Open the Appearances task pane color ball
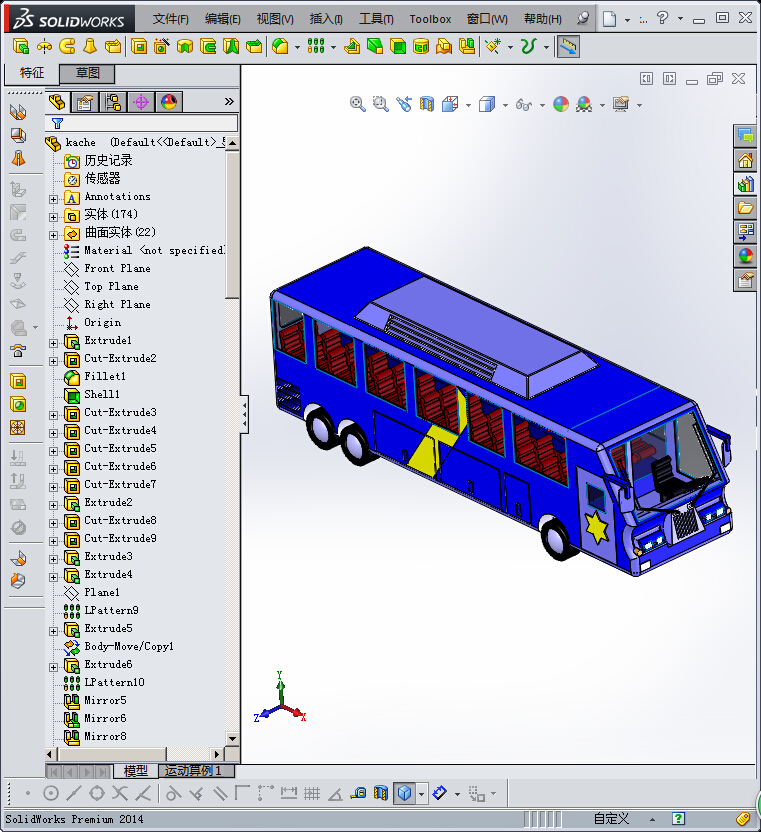 745,256
